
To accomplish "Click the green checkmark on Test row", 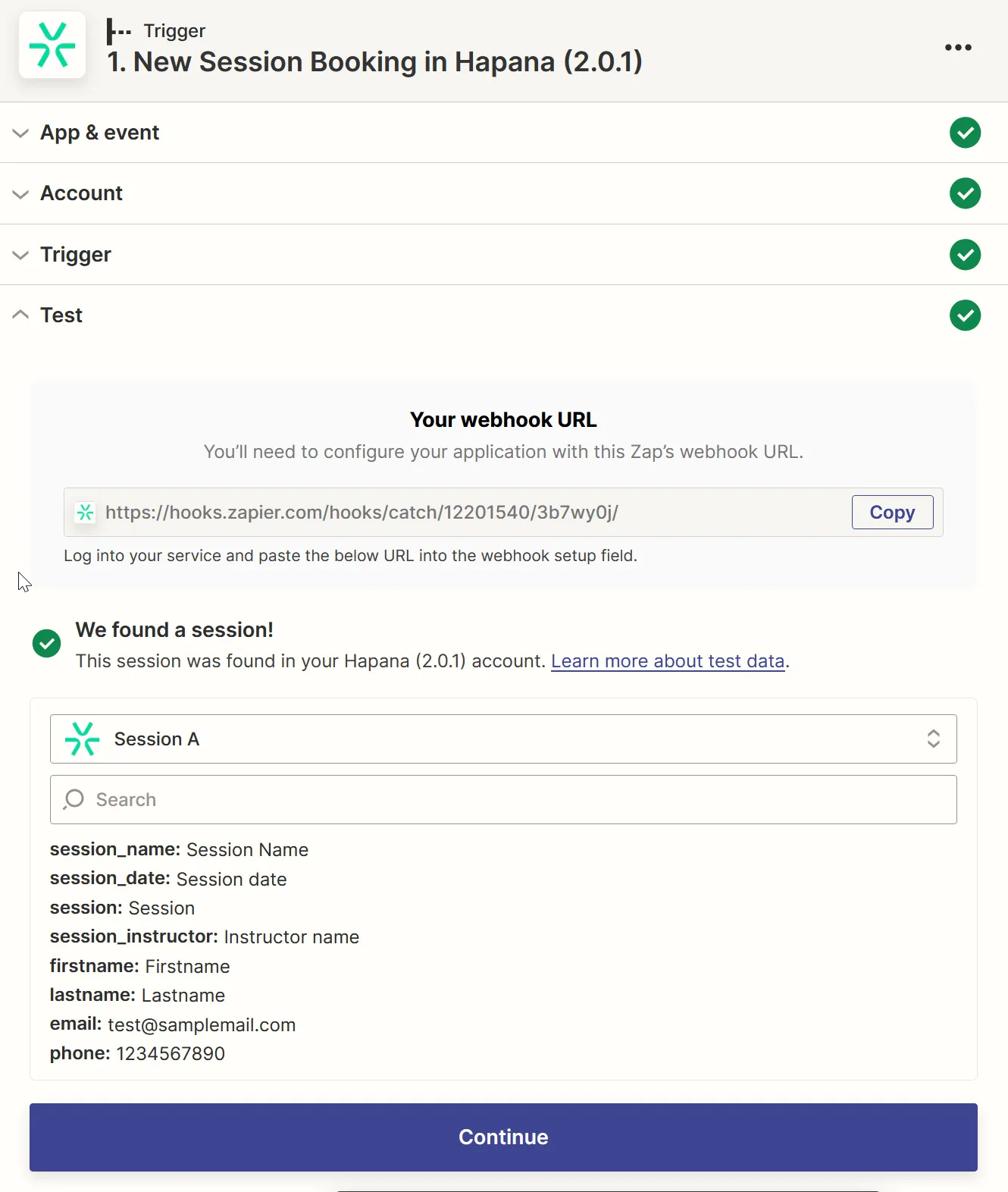I will 965,315.
